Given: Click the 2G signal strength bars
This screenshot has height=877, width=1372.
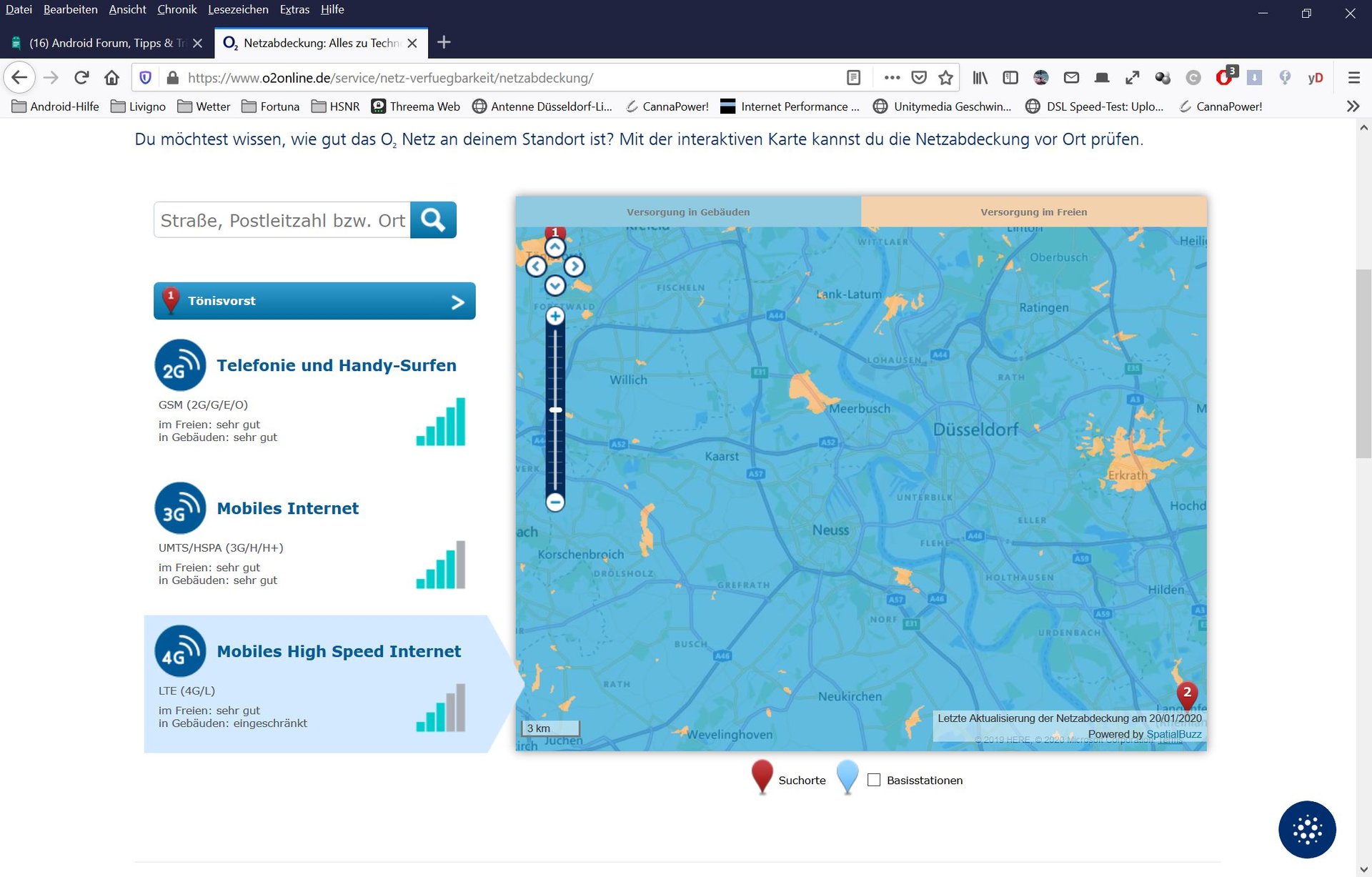Looking at the screenshot, I should (x=441, y=422).
